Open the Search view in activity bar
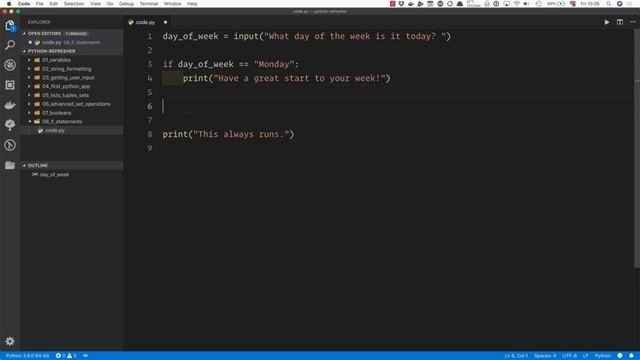The height and width of the screenshot is (360, 640). 10,45
